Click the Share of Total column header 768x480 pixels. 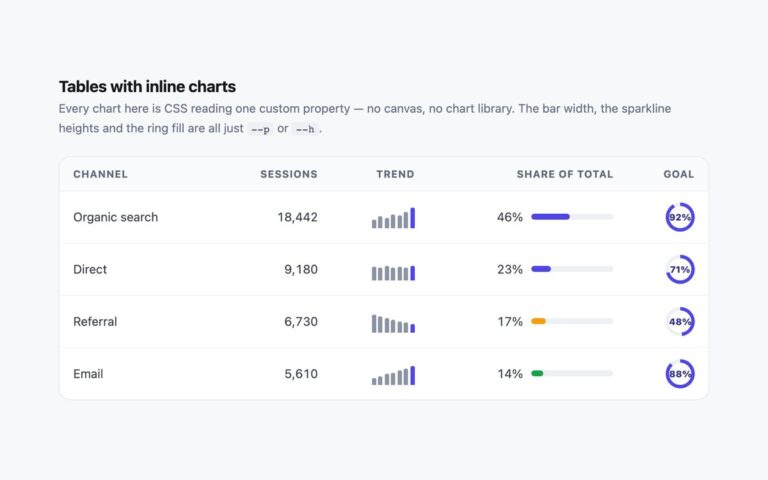[565, 174]
